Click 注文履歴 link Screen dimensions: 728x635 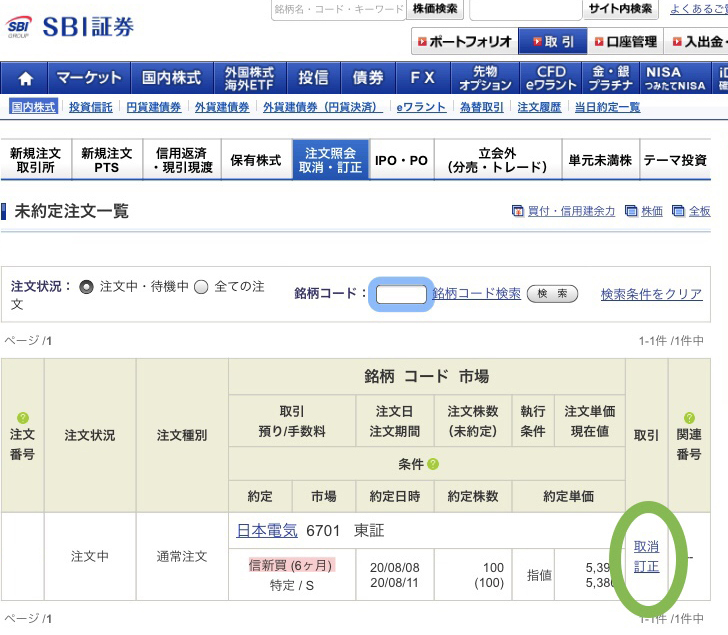coord(539,107)
